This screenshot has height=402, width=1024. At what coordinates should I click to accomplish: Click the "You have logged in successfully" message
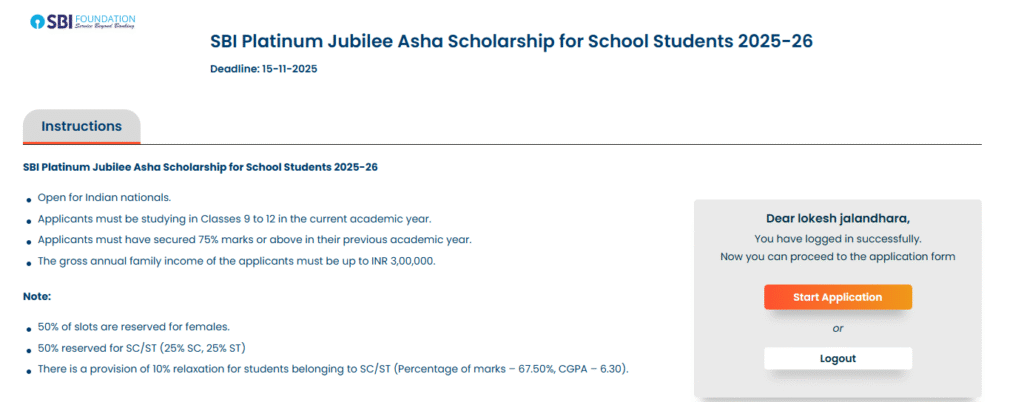838,239
